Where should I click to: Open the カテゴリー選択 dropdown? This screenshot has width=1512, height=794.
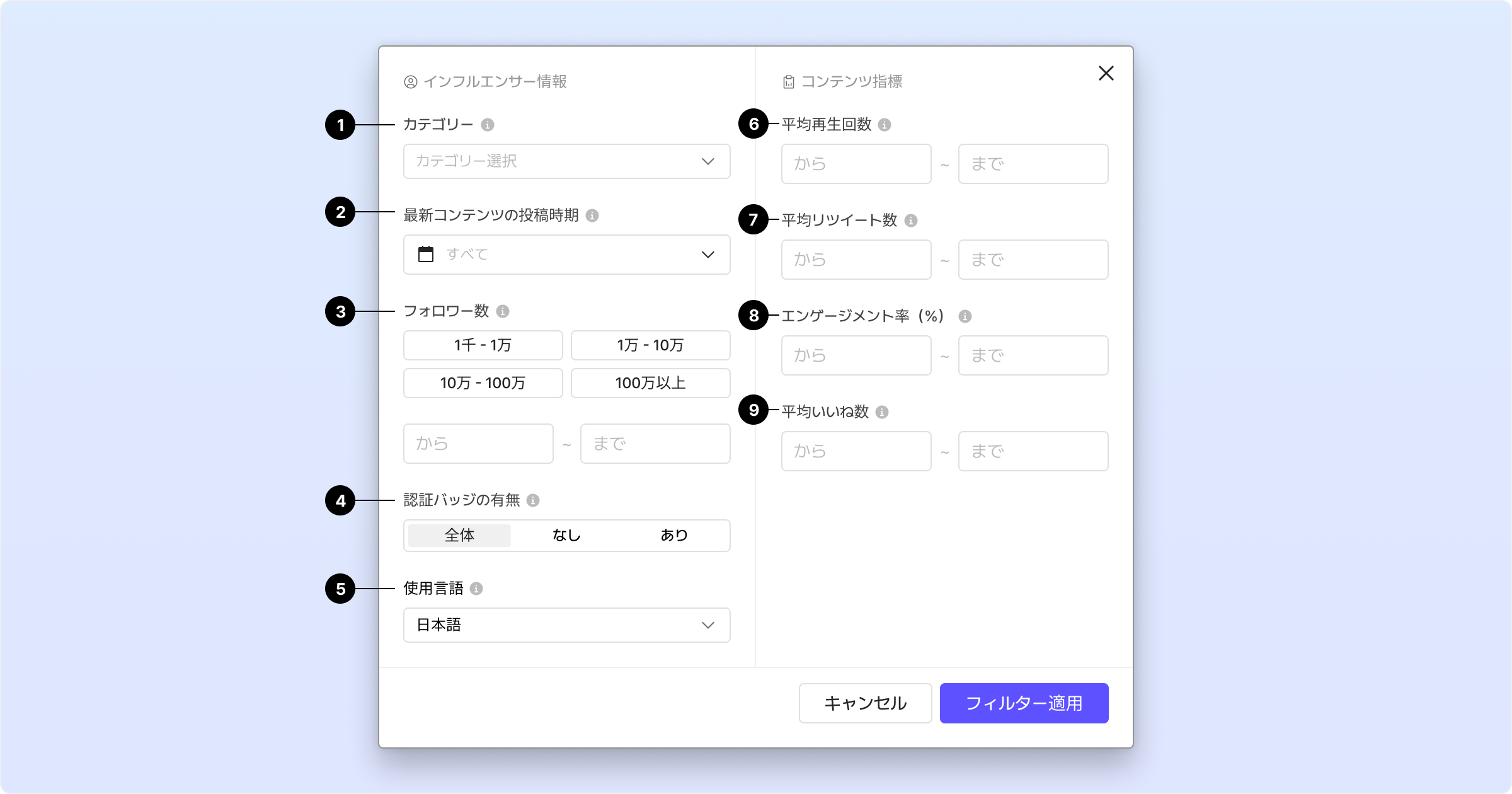[566, 161]
